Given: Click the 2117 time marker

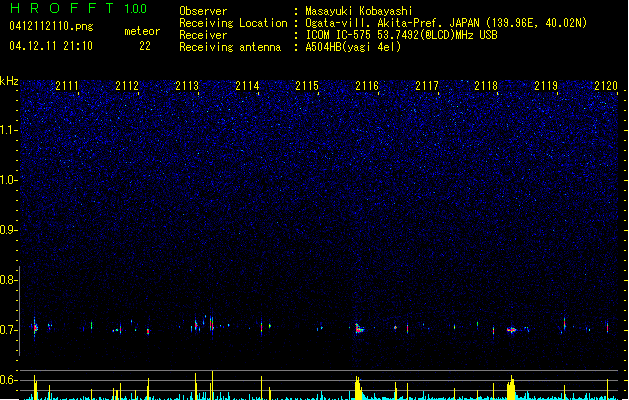Looking at the screenshot, I should tap(427, 85).
